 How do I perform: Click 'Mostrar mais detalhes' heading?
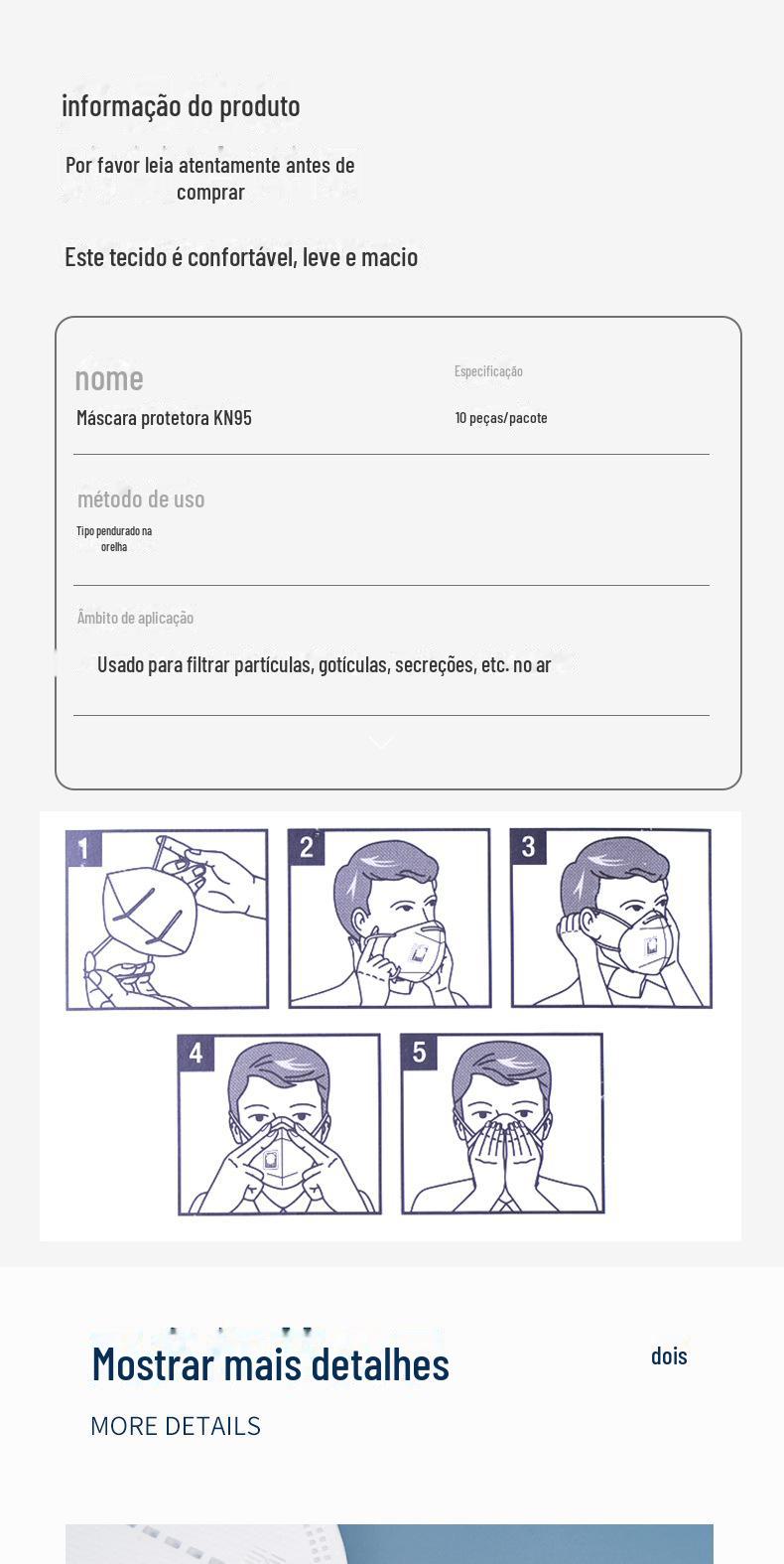pos(270,1363)
